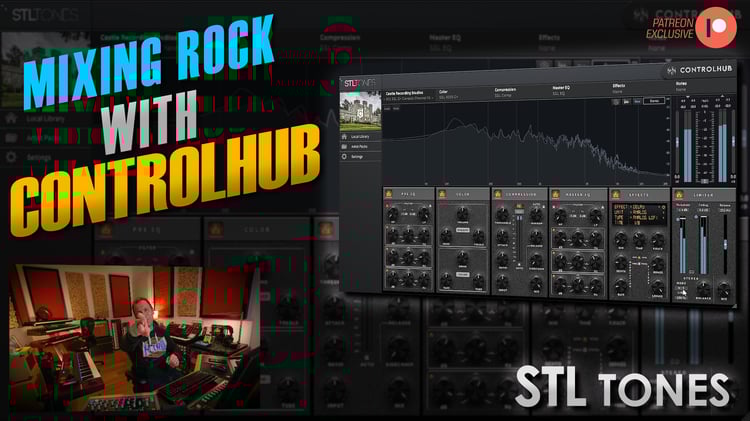The width and height of the screenshot is (750, 421).
Task: Click the lower Color section mode button
Action: point(463,274)
